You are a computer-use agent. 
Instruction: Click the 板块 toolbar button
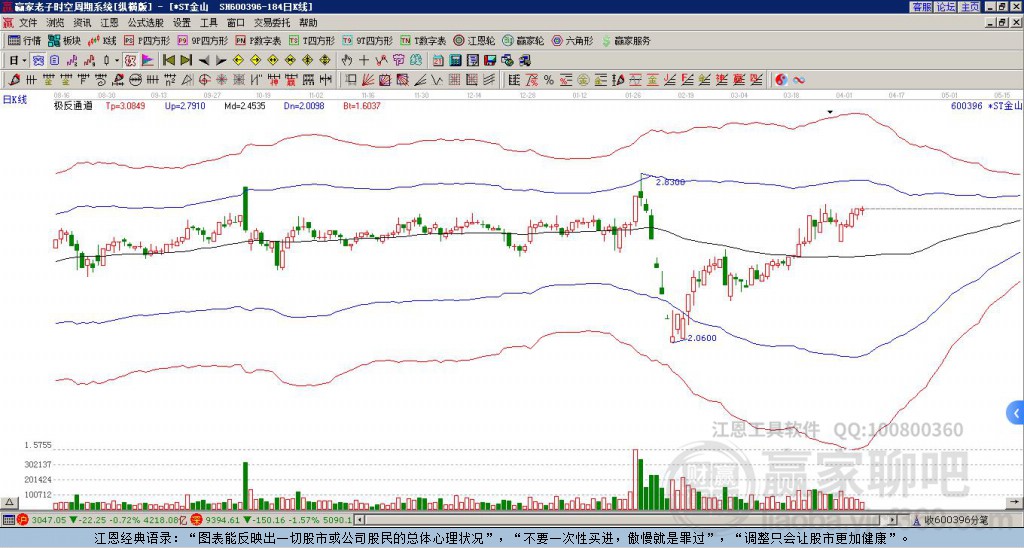pyautogui.click(x=64, y=40)
